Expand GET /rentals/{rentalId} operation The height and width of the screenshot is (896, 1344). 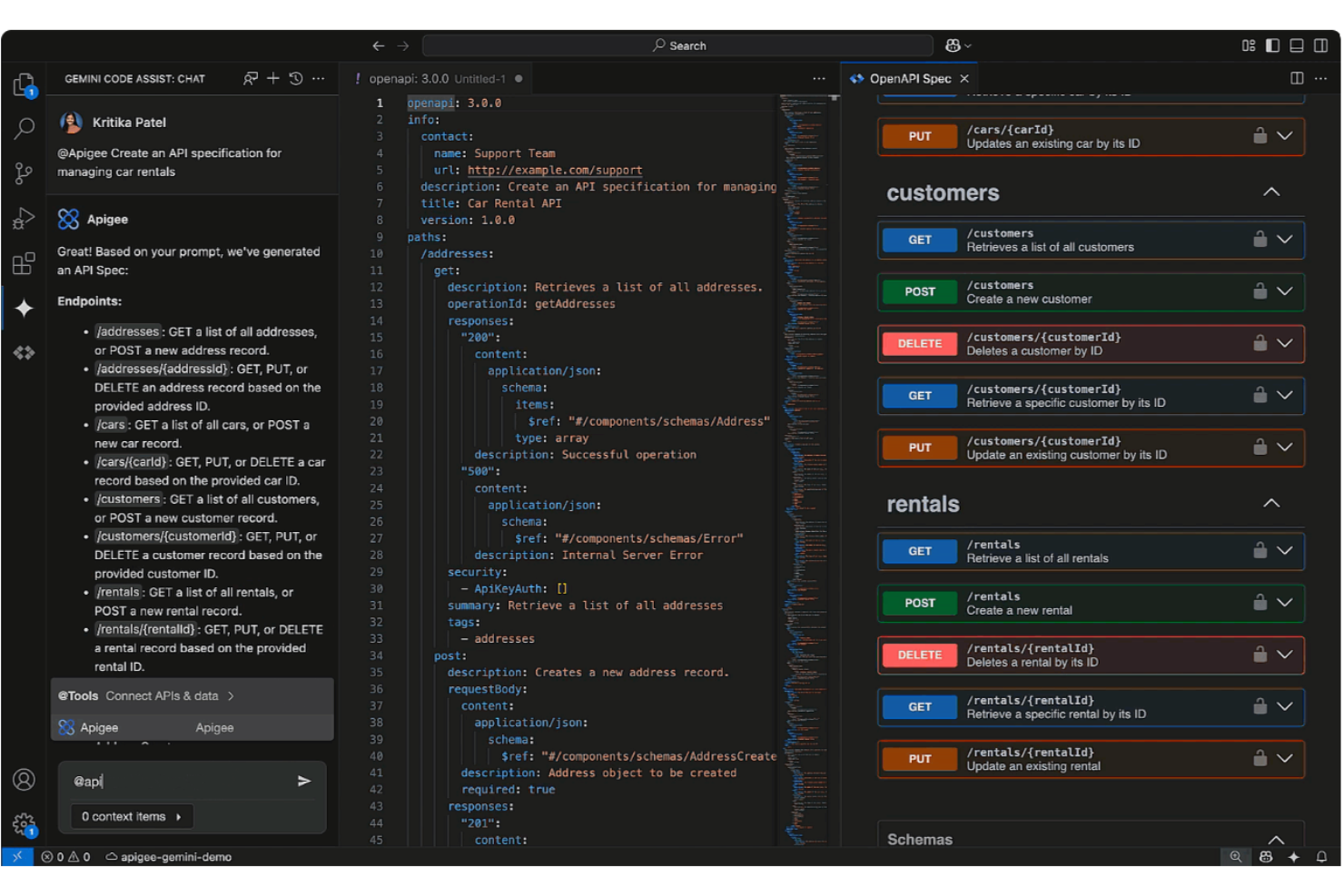[x=1285, y=705]
